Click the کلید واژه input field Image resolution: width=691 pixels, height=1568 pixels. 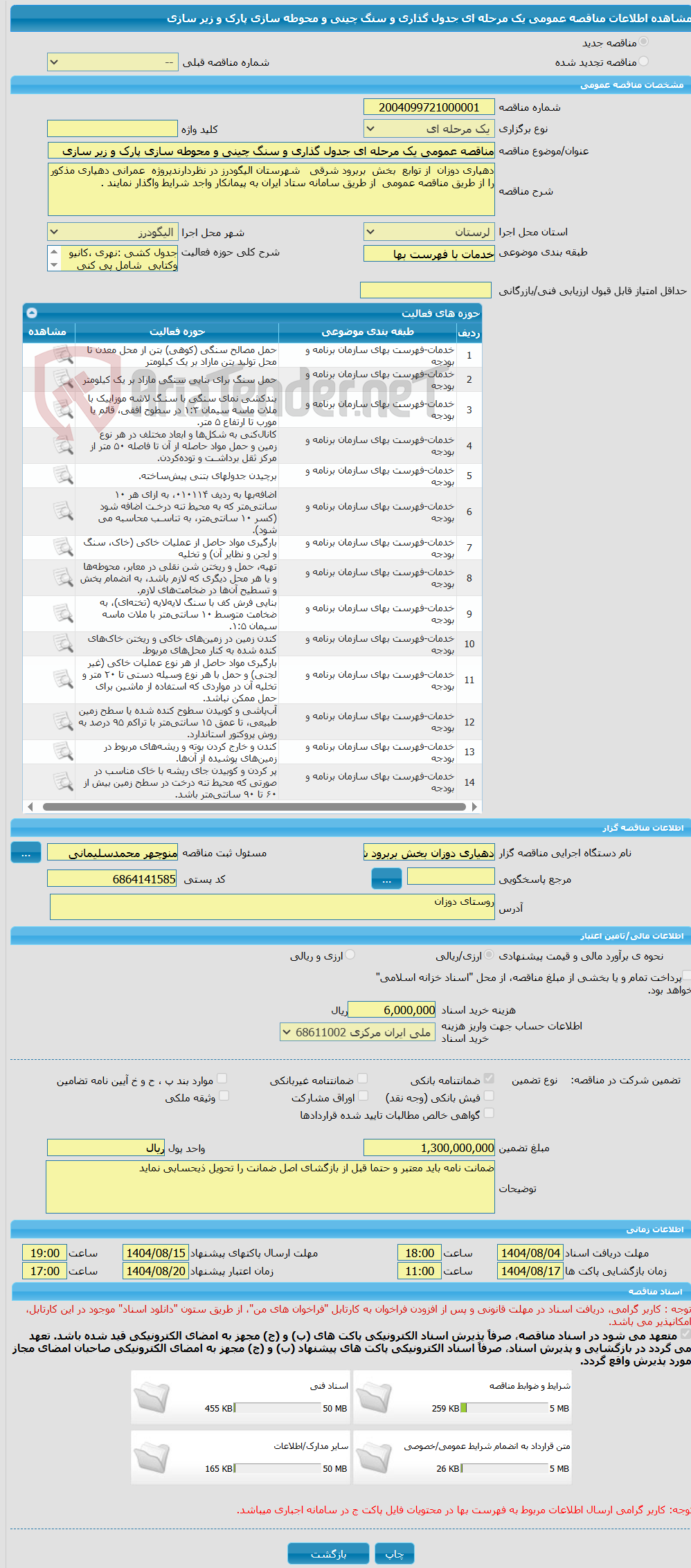click(113, 129)
